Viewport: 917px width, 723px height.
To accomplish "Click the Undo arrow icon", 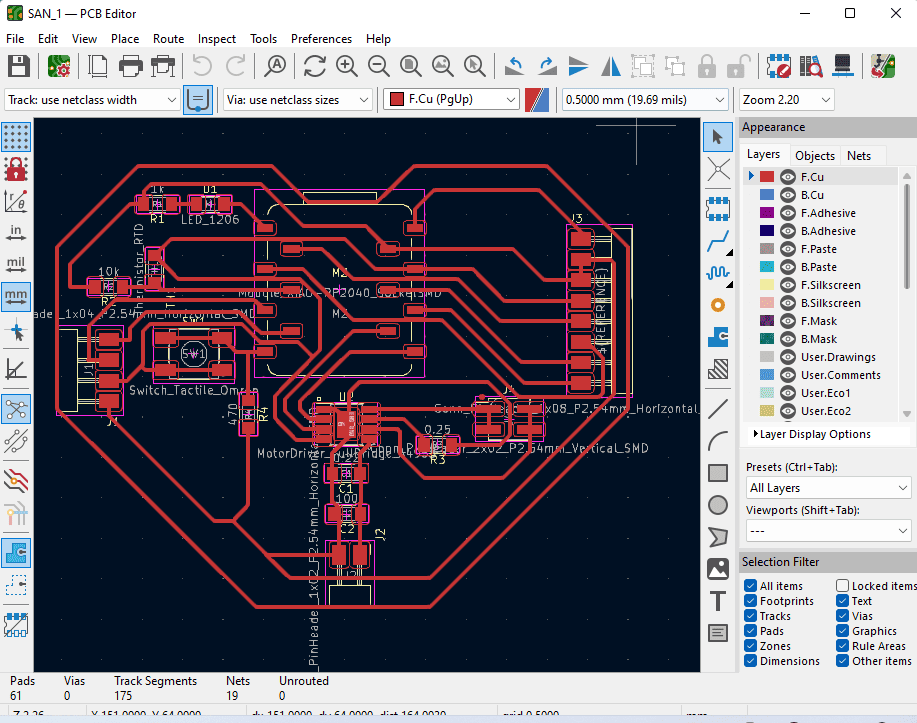I will click(202, 66).
